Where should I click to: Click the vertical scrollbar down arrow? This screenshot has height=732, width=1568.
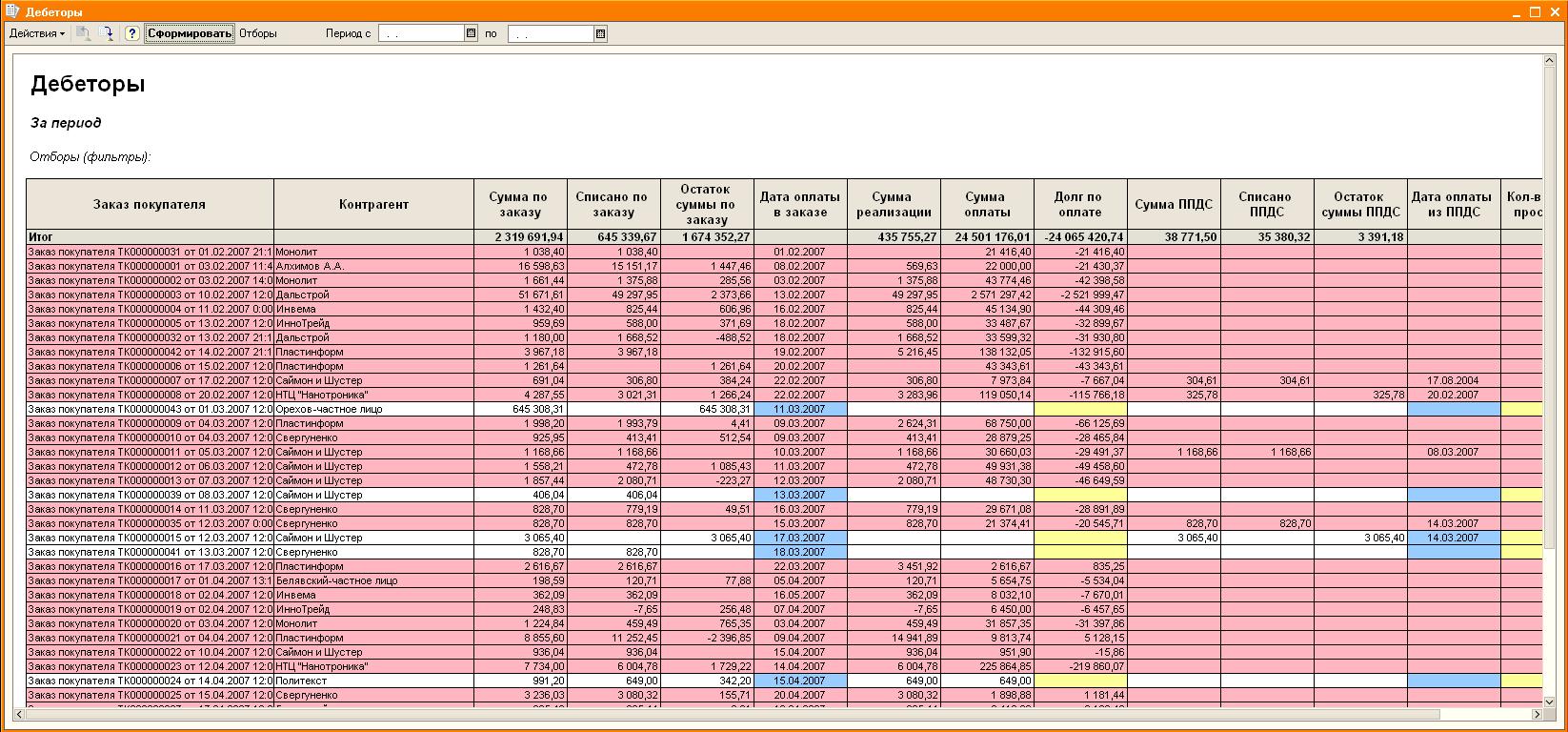click(x=1549, y=701)
